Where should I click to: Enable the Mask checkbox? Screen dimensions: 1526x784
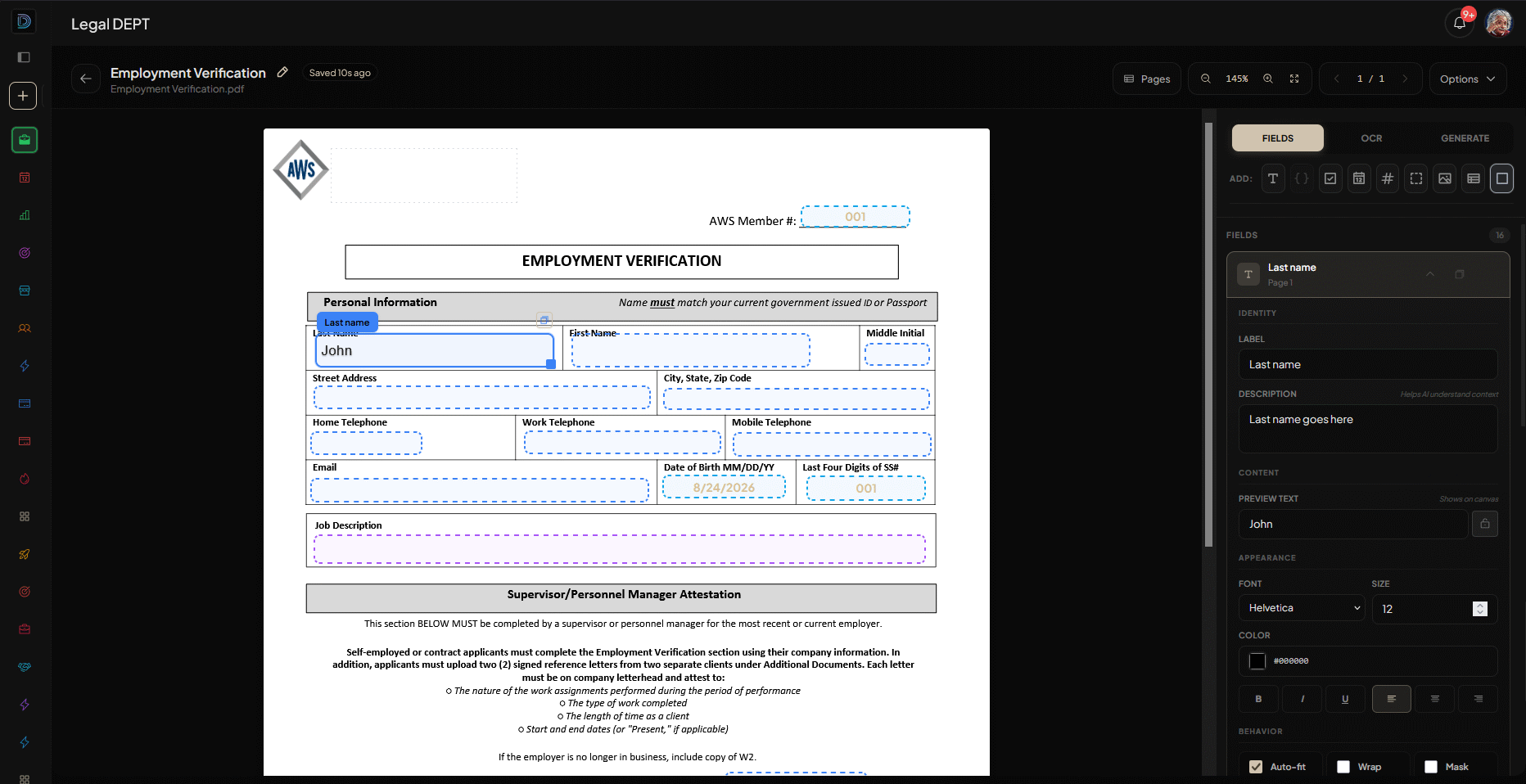(1431, 767)
